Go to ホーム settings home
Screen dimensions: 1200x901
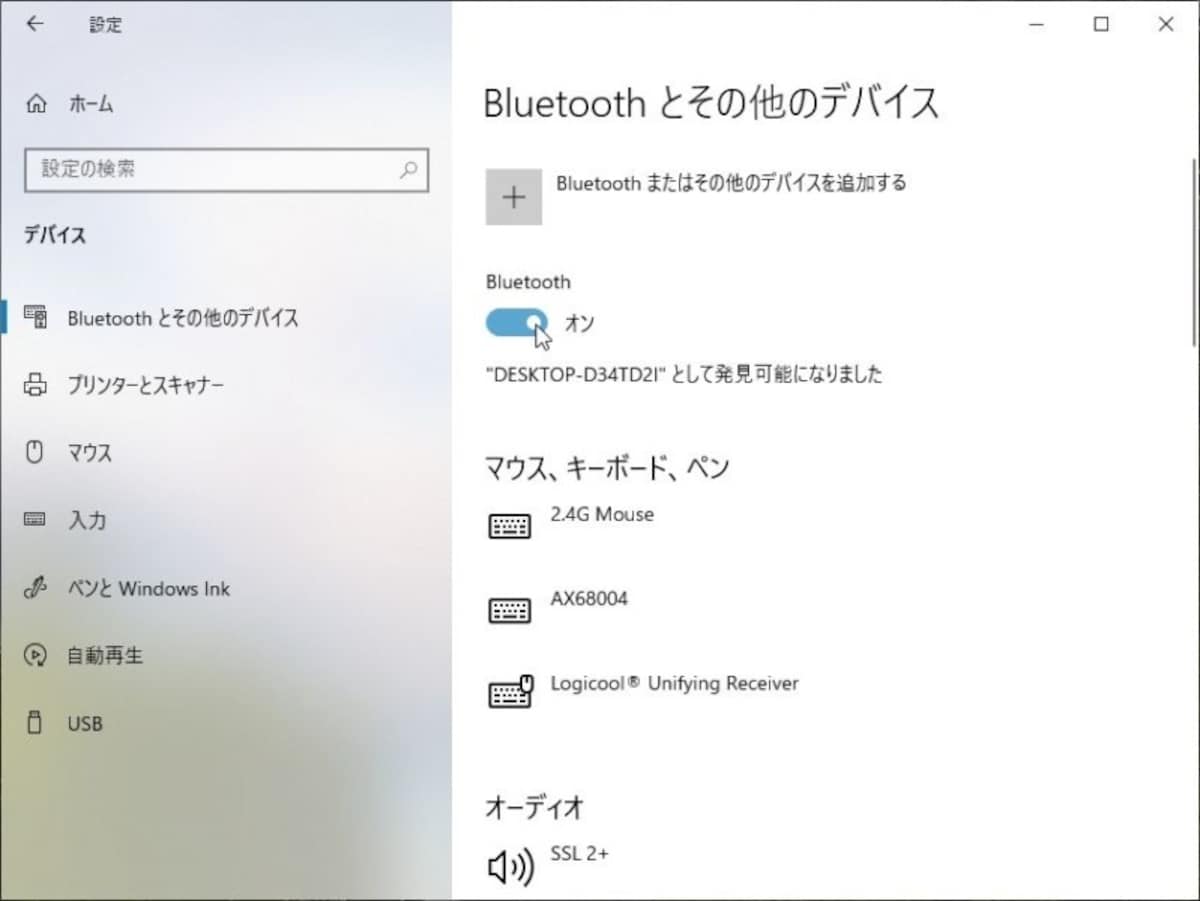tap(91, 103)
